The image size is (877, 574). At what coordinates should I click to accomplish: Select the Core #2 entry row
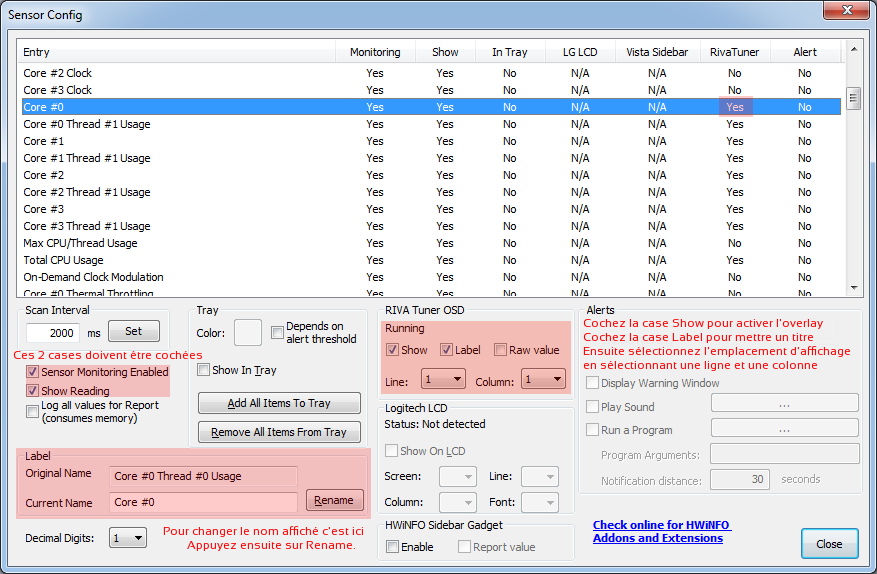pos(431,175)
